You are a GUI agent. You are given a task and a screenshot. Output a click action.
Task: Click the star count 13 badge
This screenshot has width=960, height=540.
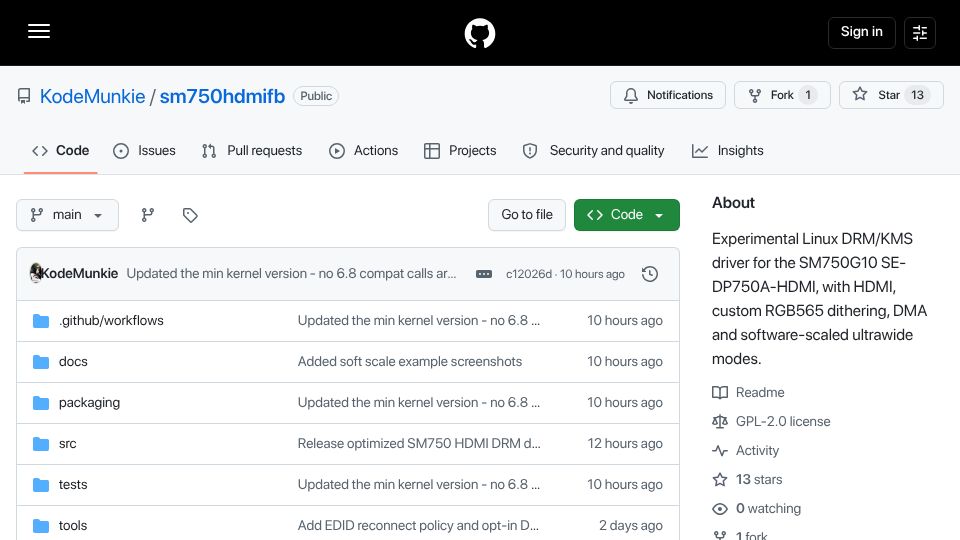[917, 95]
